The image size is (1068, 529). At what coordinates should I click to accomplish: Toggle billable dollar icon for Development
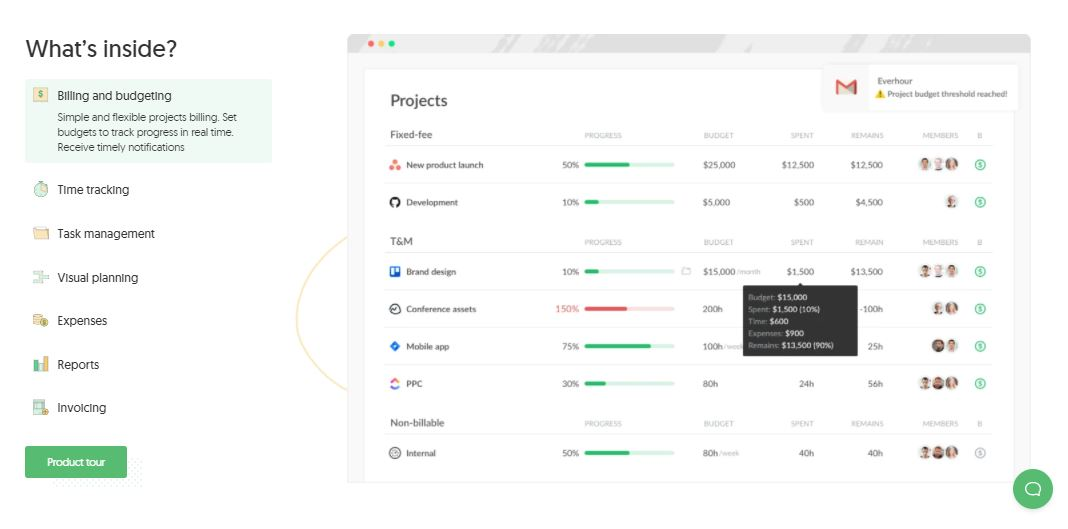[980, 202]
